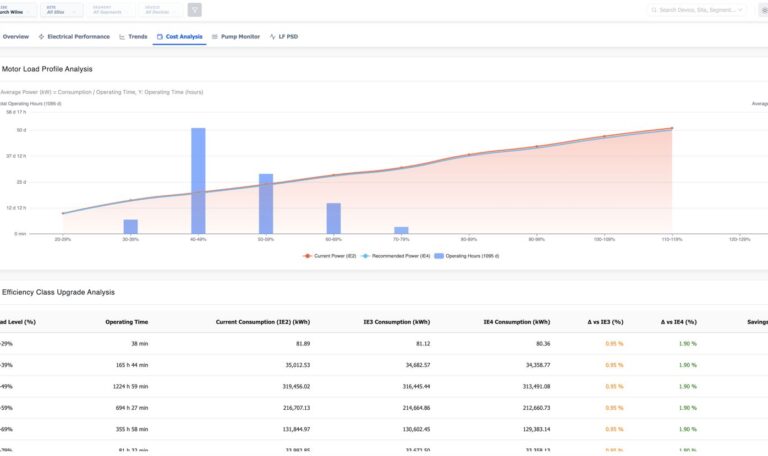Click the search magnifier icon

coord(654,10)
